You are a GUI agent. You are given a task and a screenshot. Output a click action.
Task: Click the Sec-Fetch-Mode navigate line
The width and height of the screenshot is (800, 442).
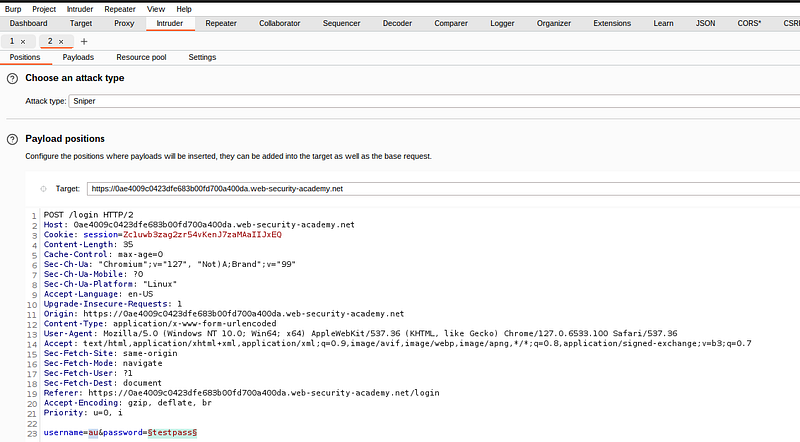tap(103, 363)
